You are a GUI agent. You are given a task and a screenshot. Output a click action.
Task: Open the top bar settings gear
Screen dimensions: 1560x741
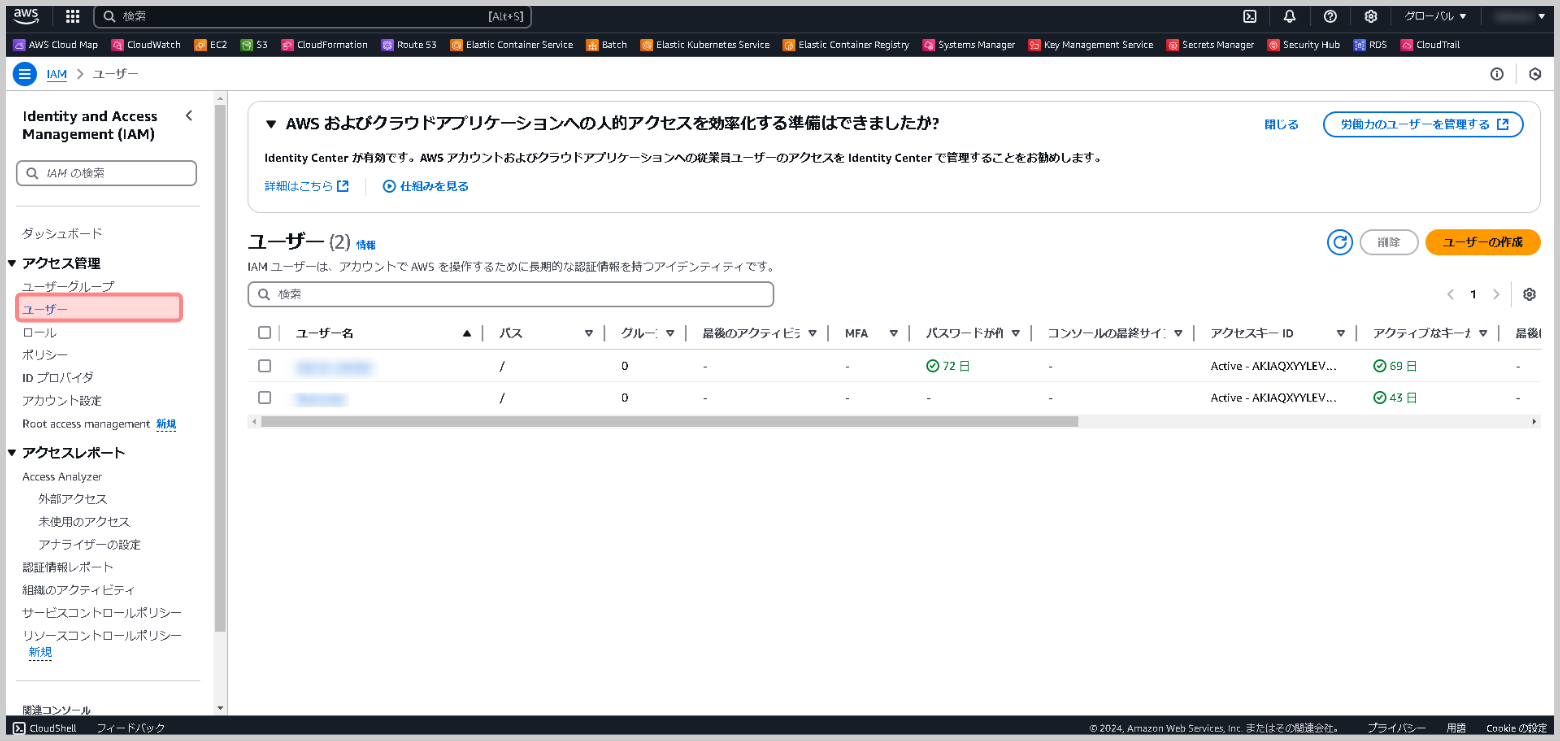1371,16
